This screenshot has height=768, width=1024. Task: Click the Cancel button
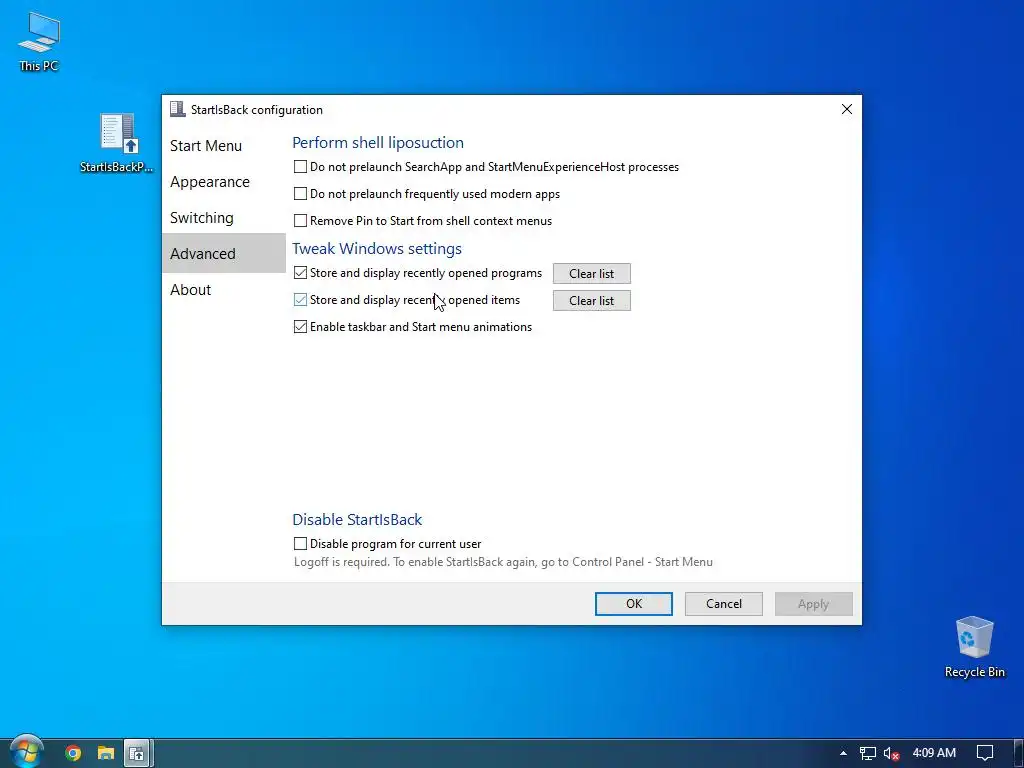click(724, 603)
